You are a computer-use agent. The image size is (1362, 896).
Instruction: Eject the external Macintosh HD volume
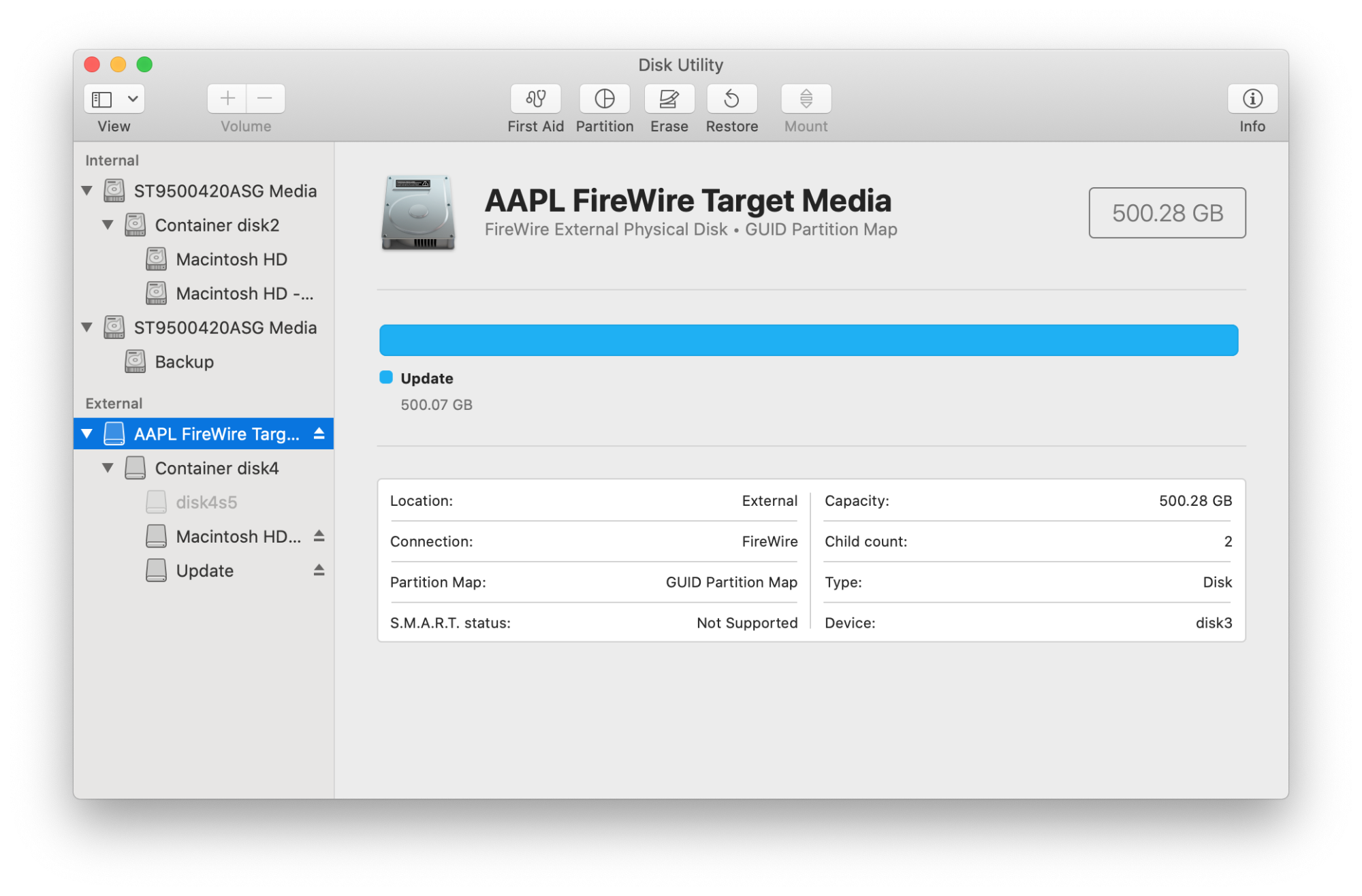319,536
